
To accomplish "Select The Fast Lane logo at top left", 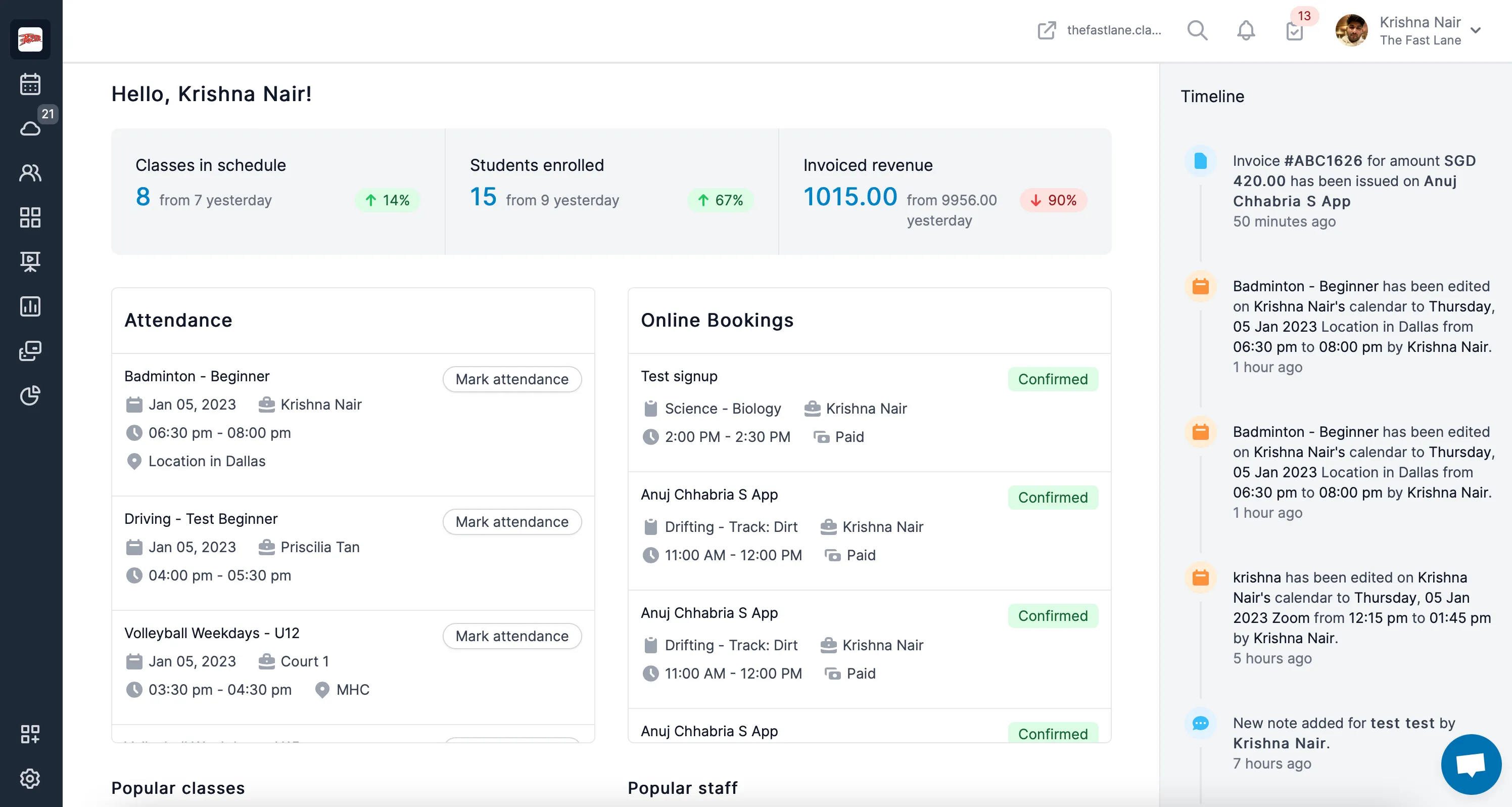I will (x=29, y=39).
